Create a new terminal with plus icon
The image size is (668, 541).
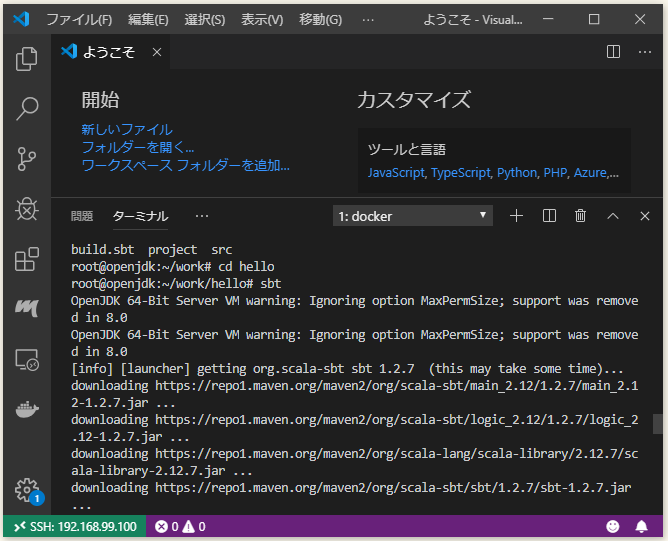coord(516,216)
